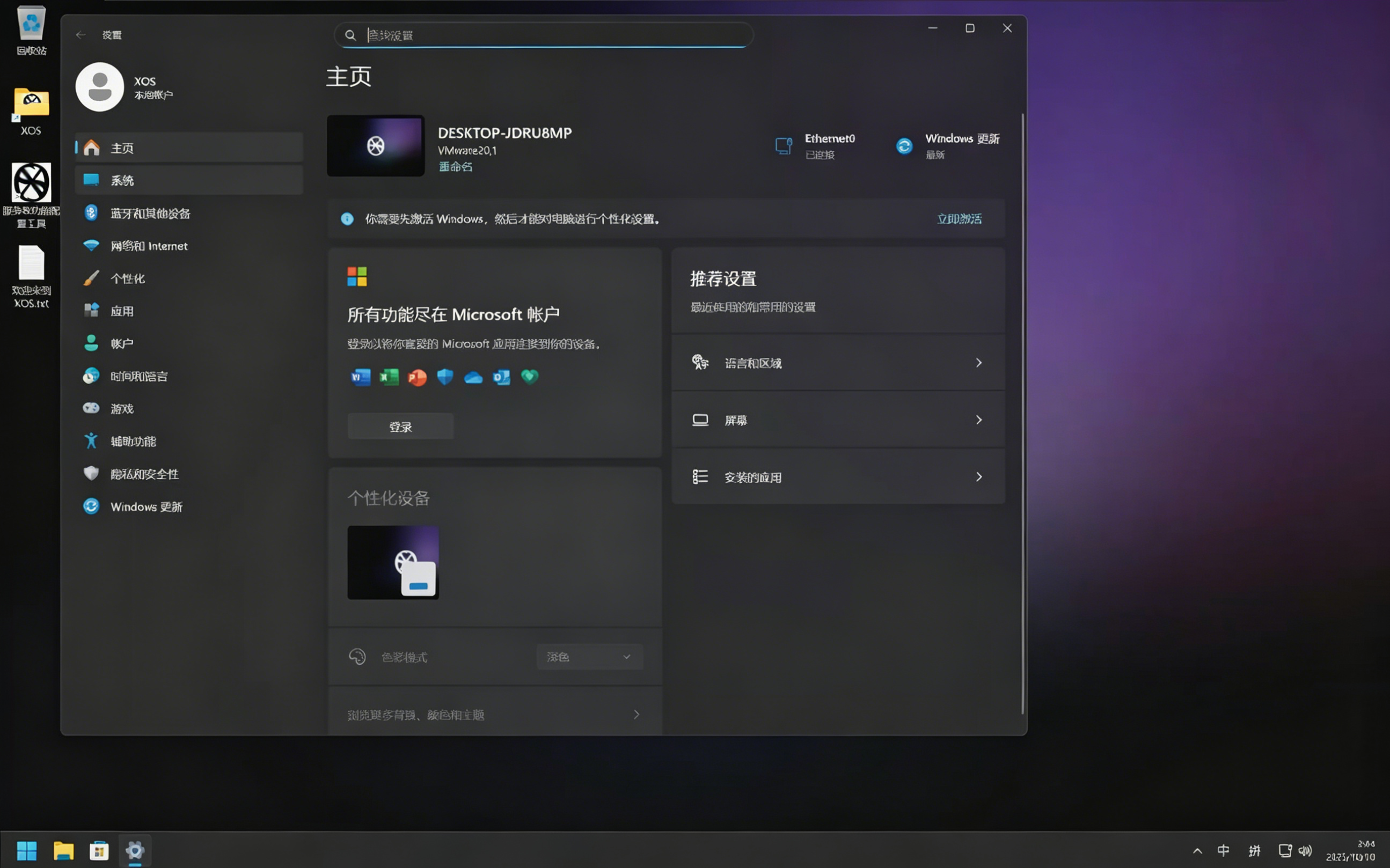Viewport: 1390px width, 868px height.
Task: Click the 隐私和安全性 shield icon
Action: (x=91, y=473)
